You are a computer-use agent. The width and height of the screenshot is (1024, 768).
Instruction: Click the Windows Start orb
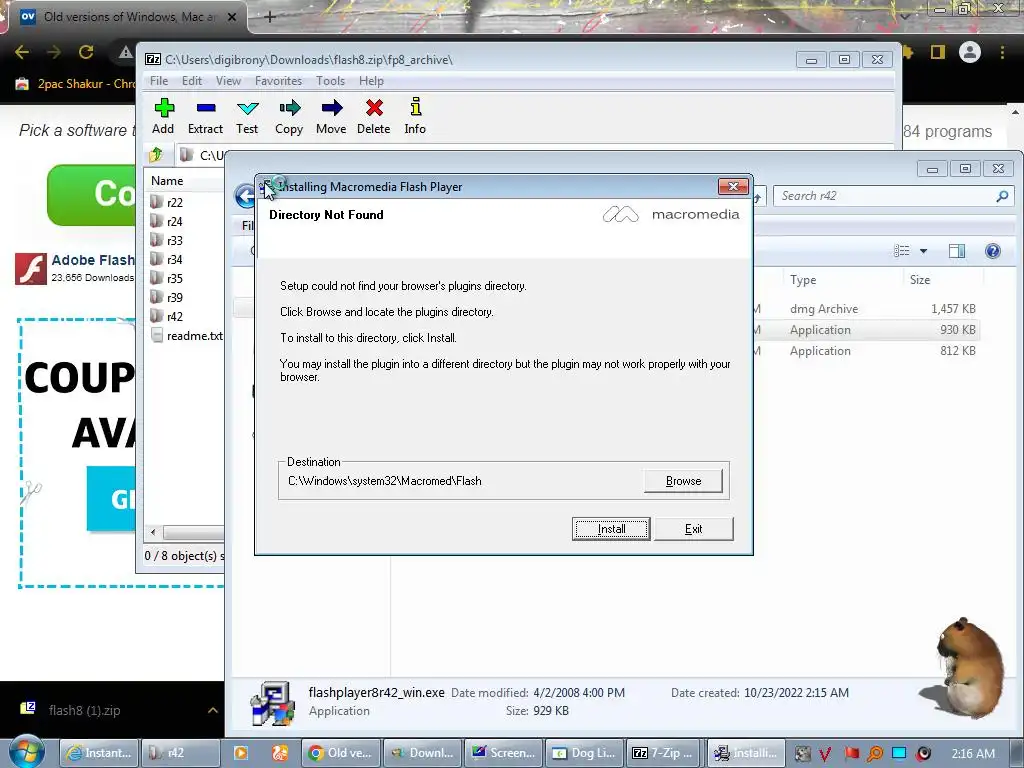click(26, 751)
